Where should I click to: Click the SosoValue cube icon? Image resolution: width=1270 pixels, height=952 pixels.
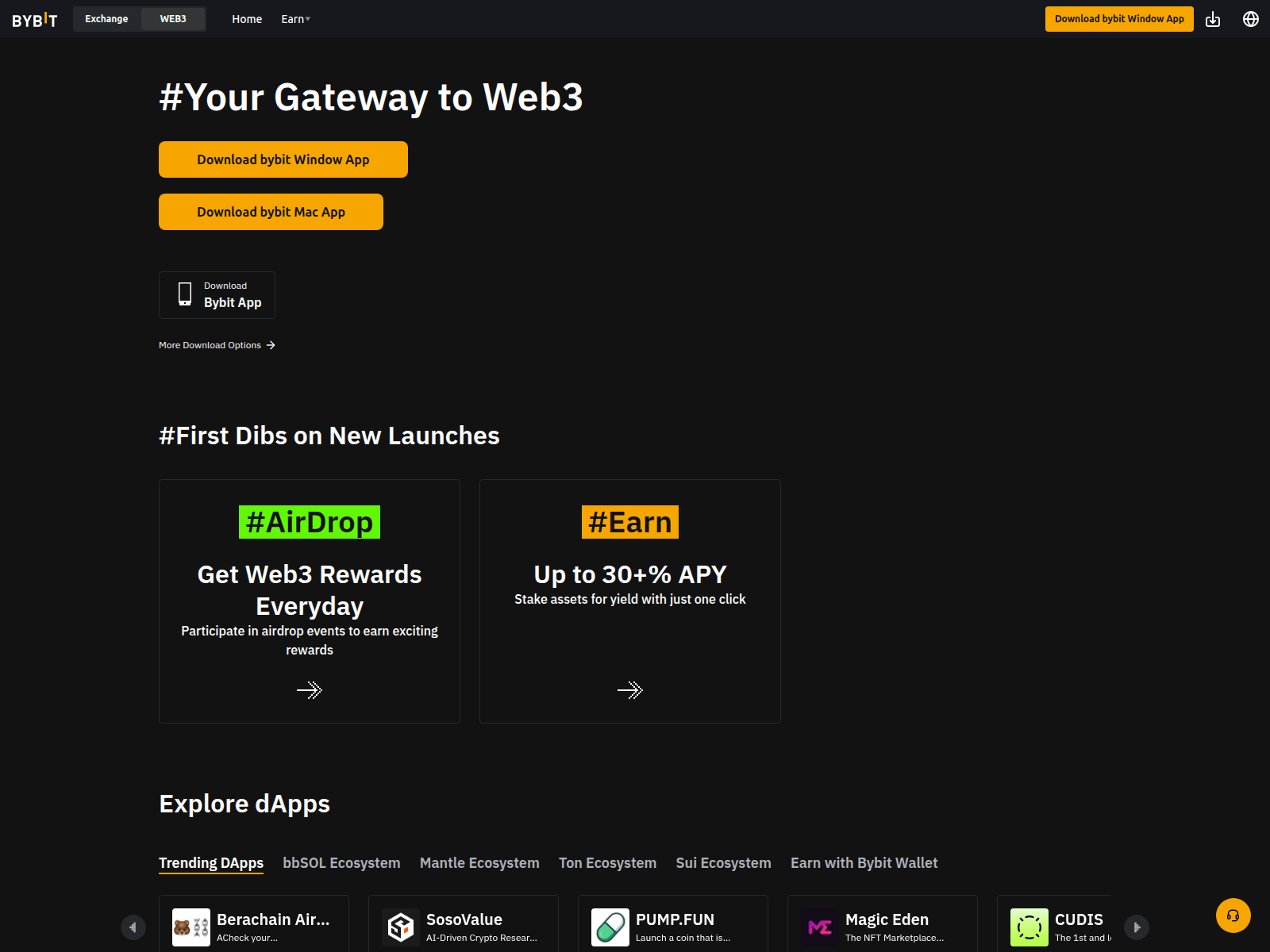400,927
